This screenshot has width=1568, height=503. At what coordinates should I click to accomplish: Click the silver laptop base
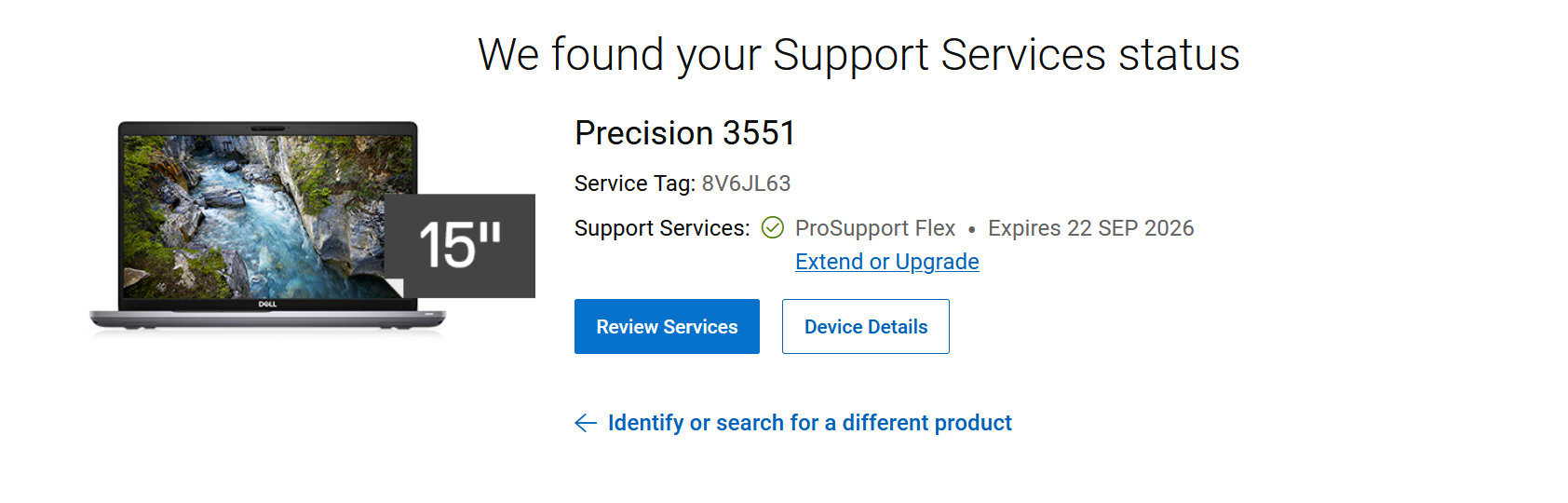[x=267, y=319]
